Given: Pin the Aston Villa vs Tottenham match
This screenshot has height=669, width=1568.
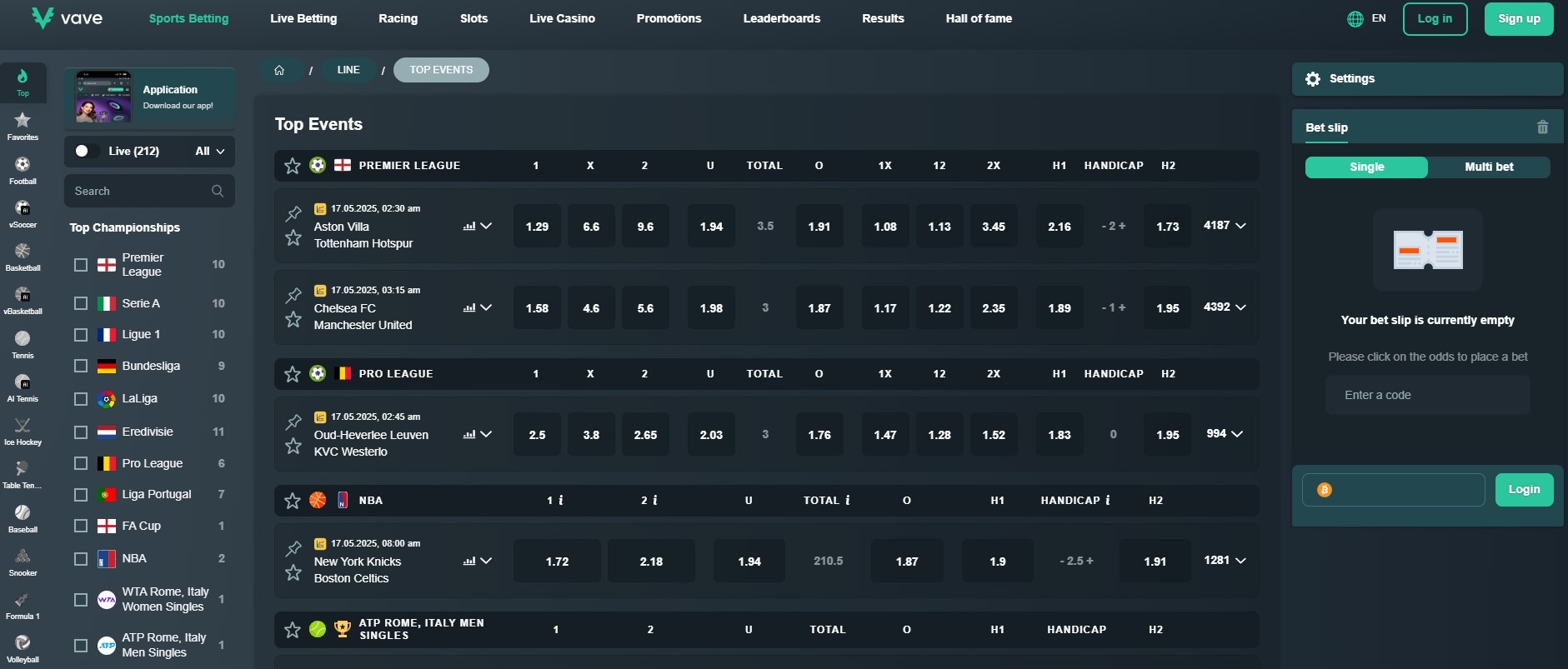Looking at the screenshot, I should [x=293, y=213].
